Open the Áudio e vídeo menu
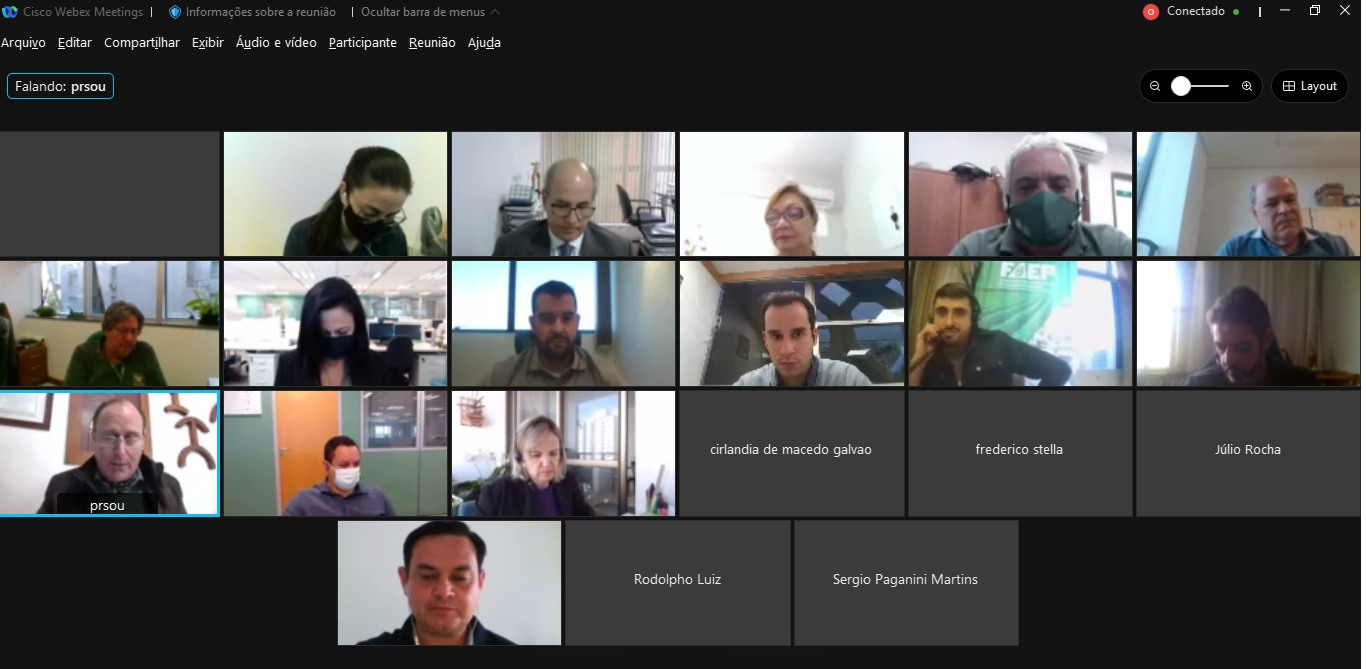 (x=276, y=43)
